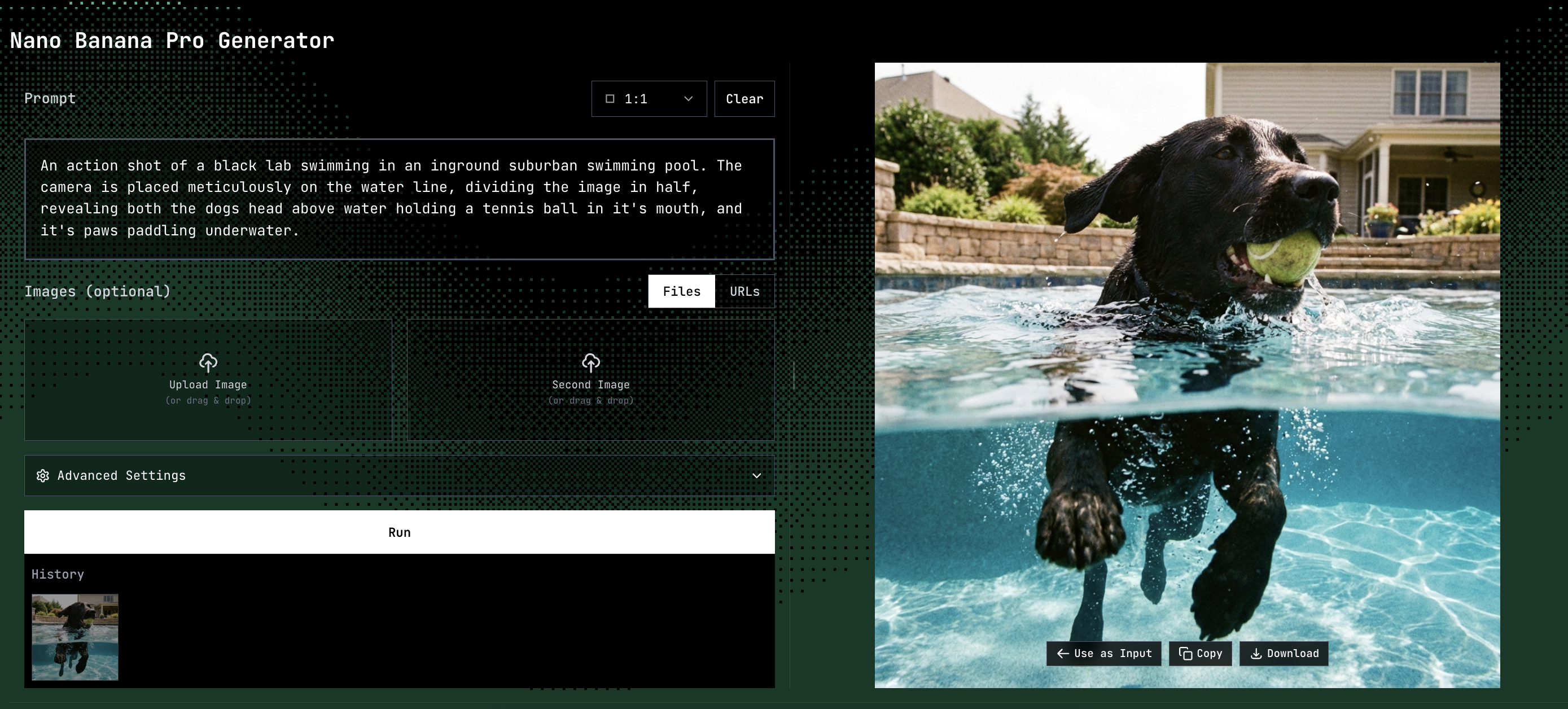Screen dimensions: 1568x709
Task: Click into the prompt text area
Action: click(398, 198)
